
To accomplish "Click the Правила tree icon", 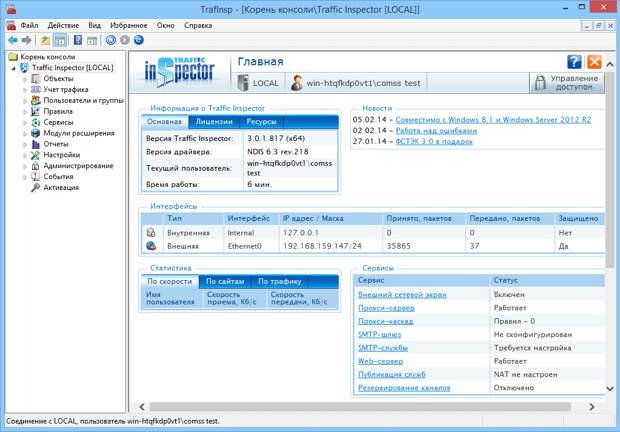I will click(36, 111).
